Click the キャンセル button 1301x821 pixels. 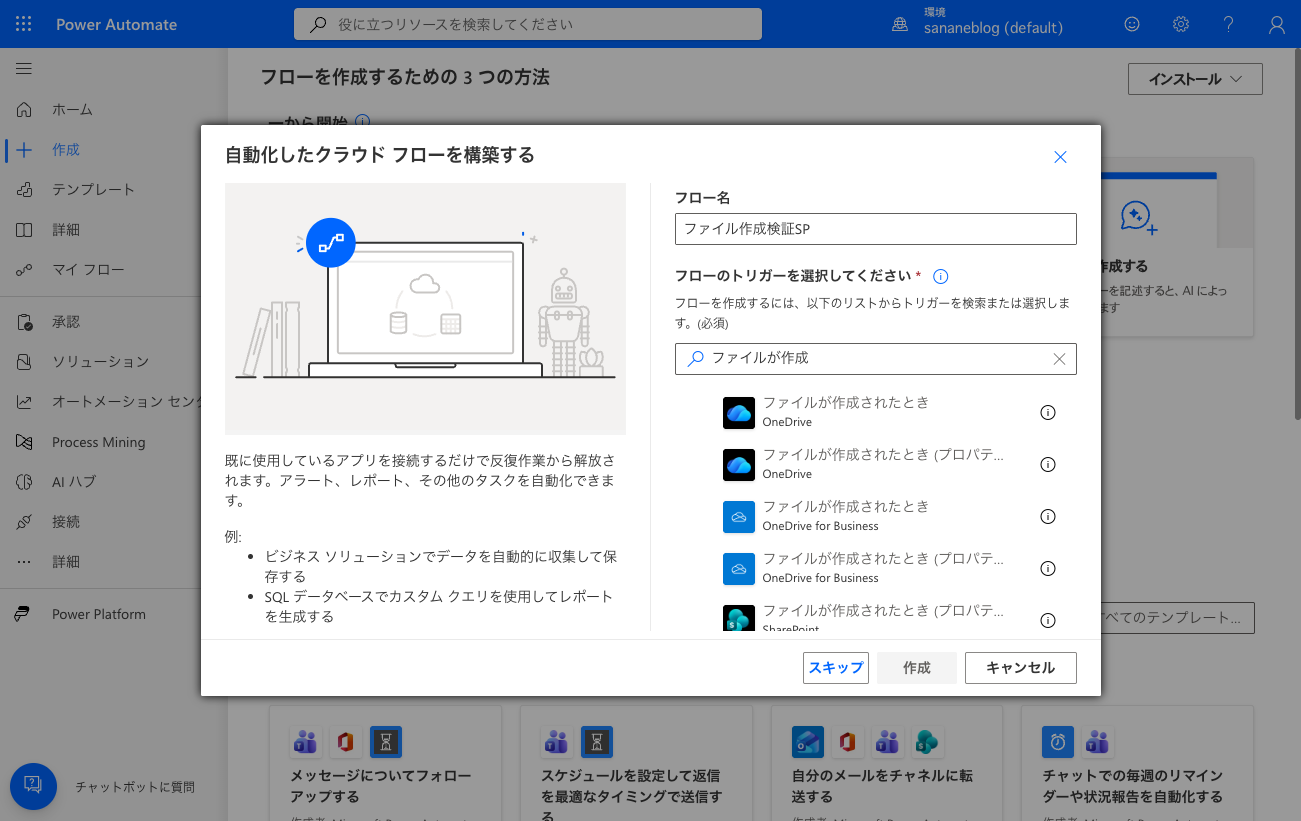coord(1021,668)
